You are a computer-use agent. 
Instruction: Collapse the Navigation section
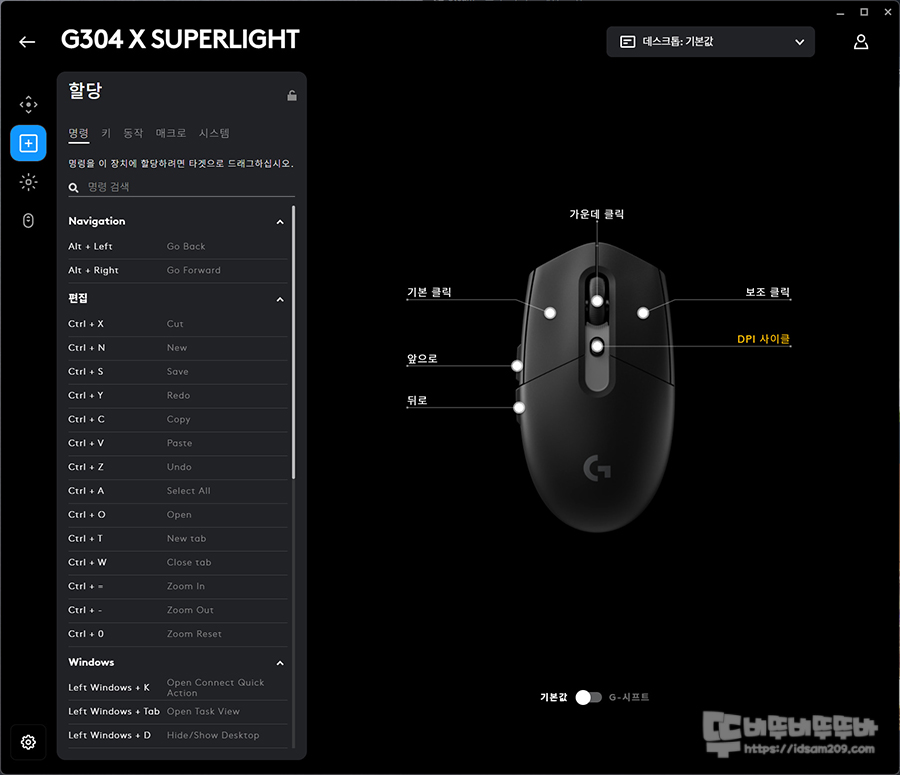click(x=280, y=222)
